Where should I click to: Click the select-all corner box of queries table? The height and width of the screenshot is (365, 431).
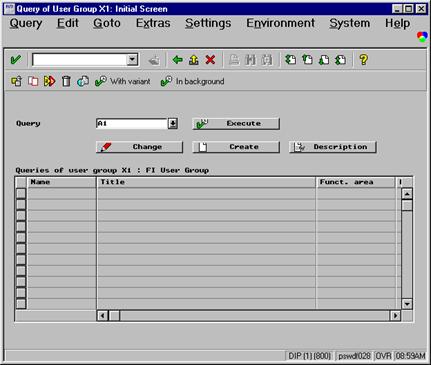(x=21, y=182)
